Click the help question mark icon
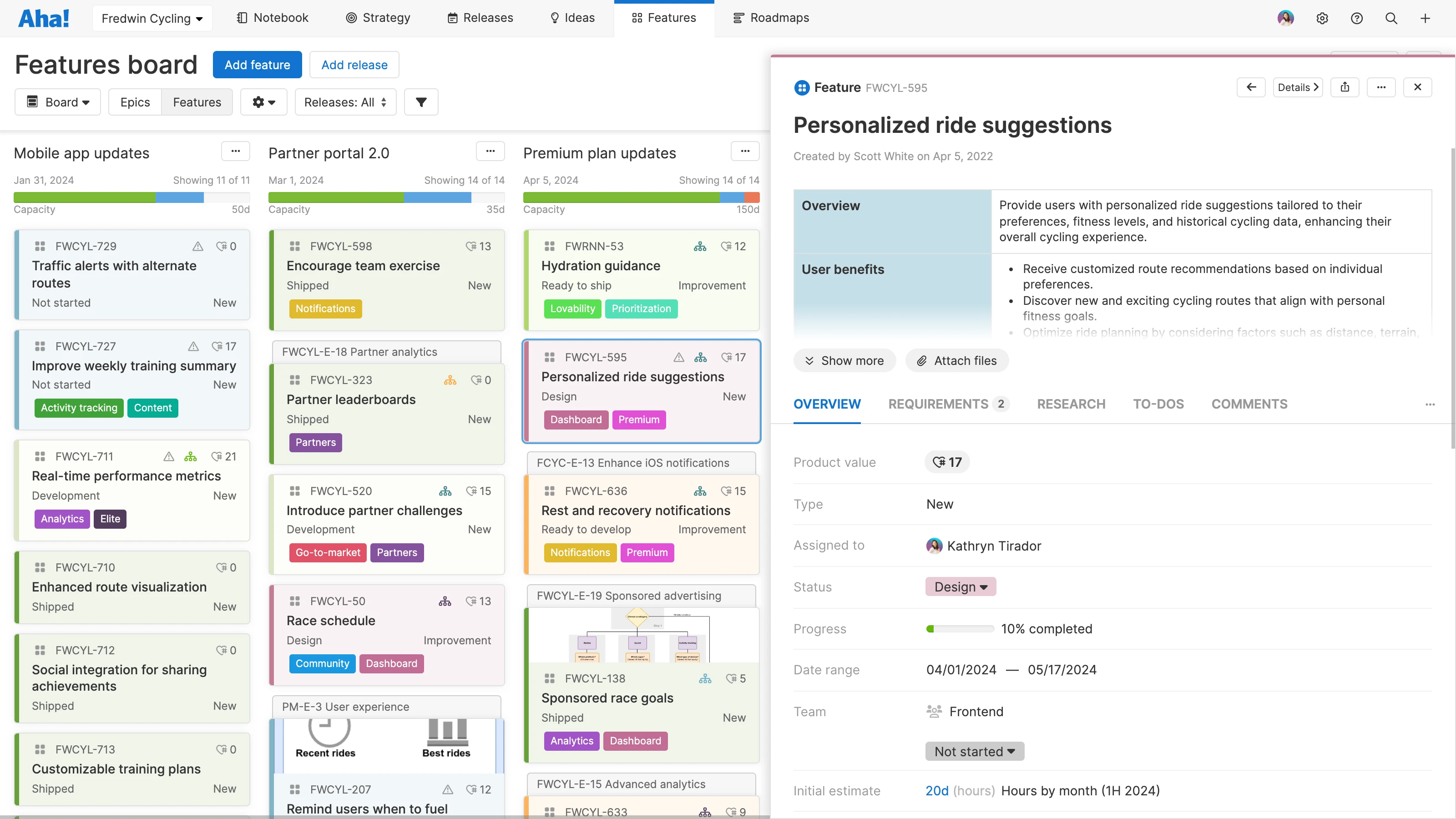The width and height of the screenshot is (1456, 819). [x=1356, y=18]
